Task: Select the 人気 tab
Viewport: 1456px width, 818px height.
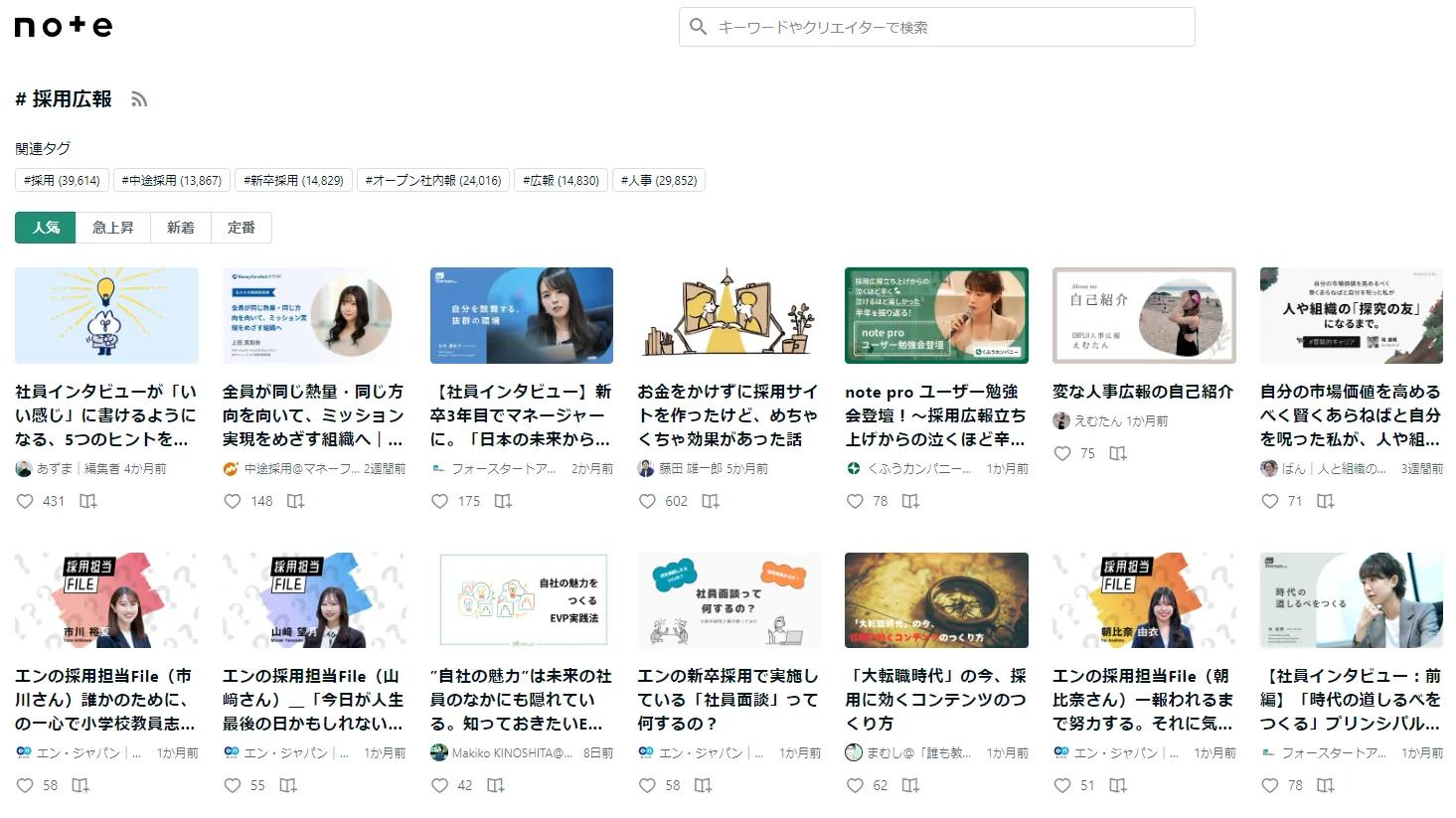Action: tap(46, 228)
